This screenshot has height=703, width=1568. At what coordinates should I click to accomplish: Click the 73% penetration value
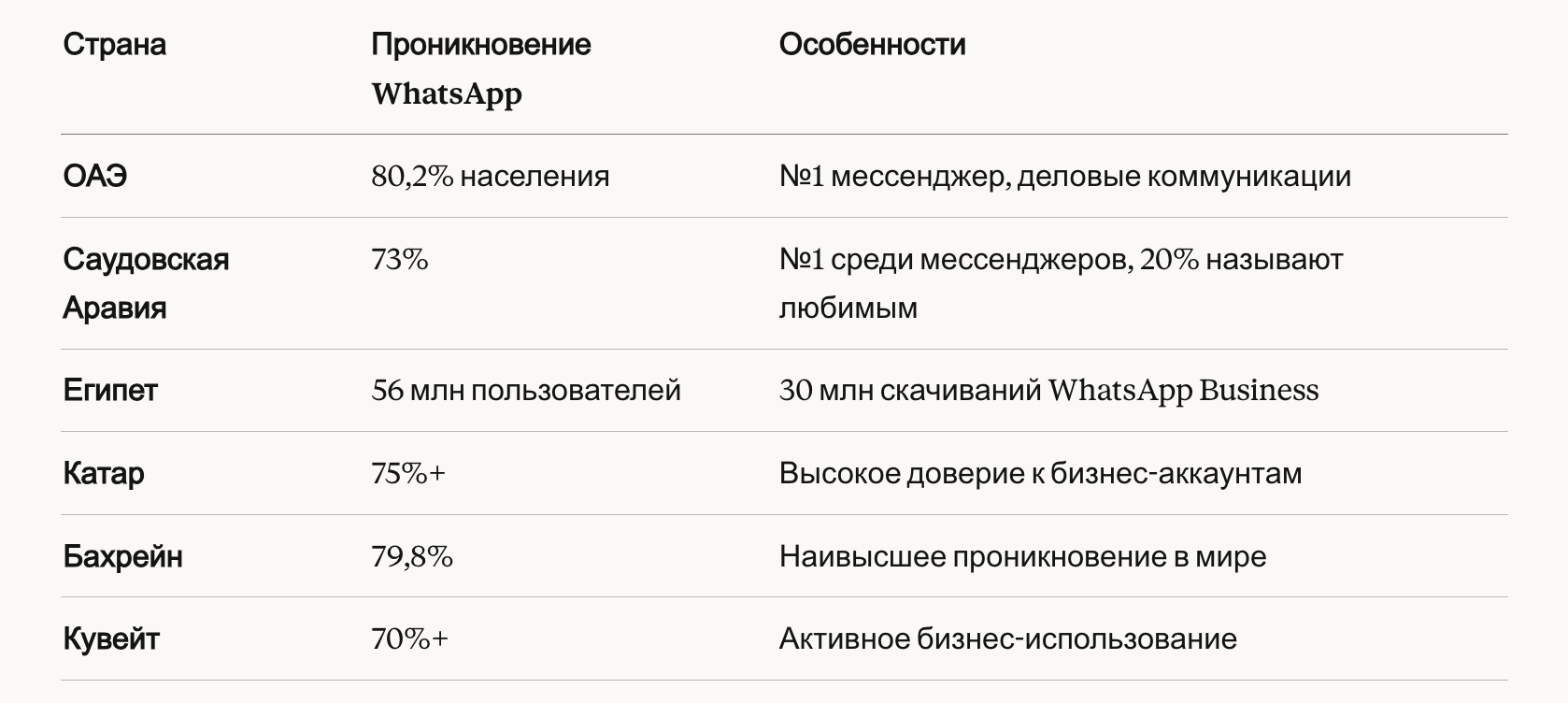(399, 259)
